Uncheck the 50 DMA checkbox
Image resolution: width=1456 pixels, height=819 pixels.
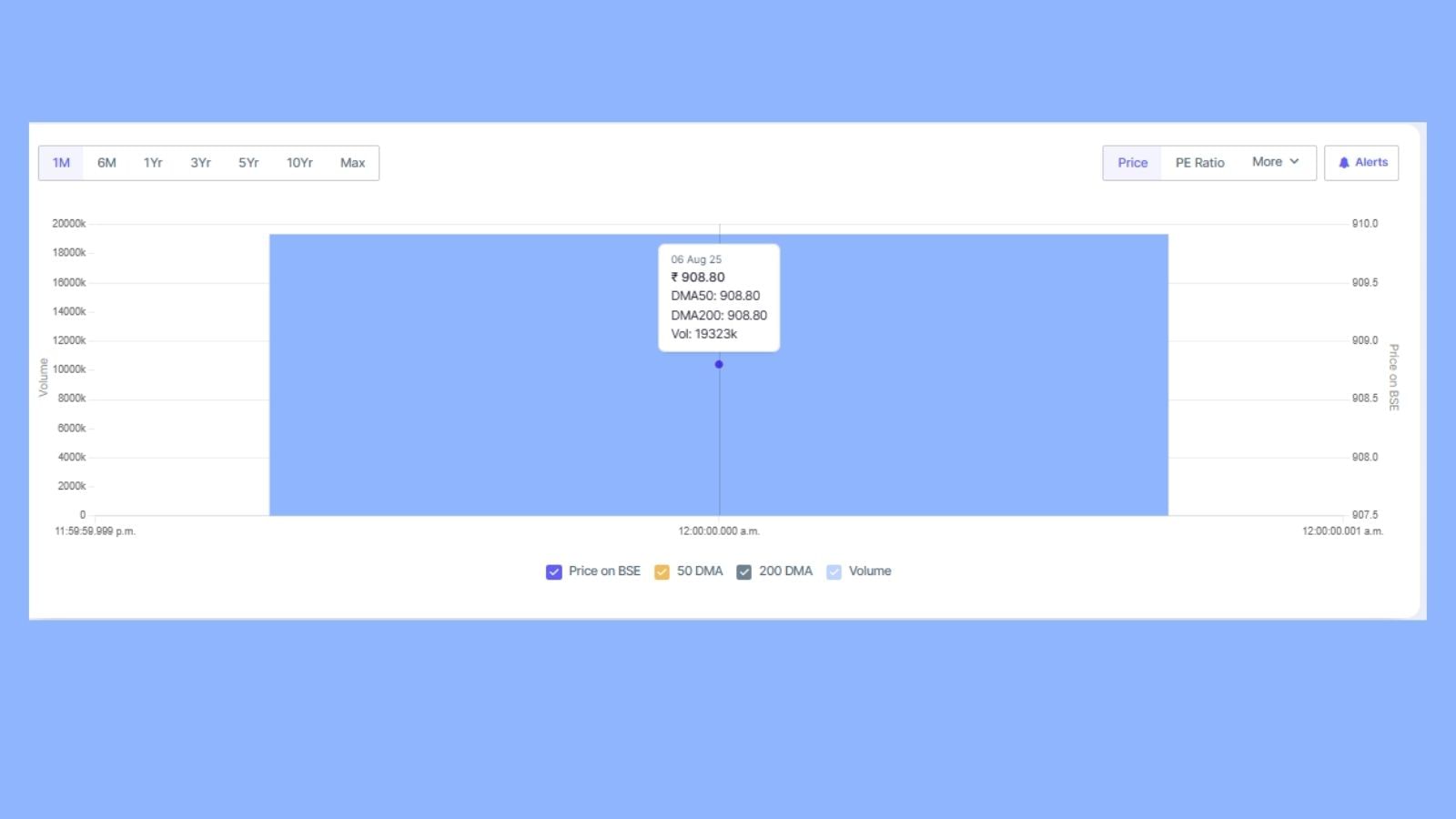[x=662, y=571]
